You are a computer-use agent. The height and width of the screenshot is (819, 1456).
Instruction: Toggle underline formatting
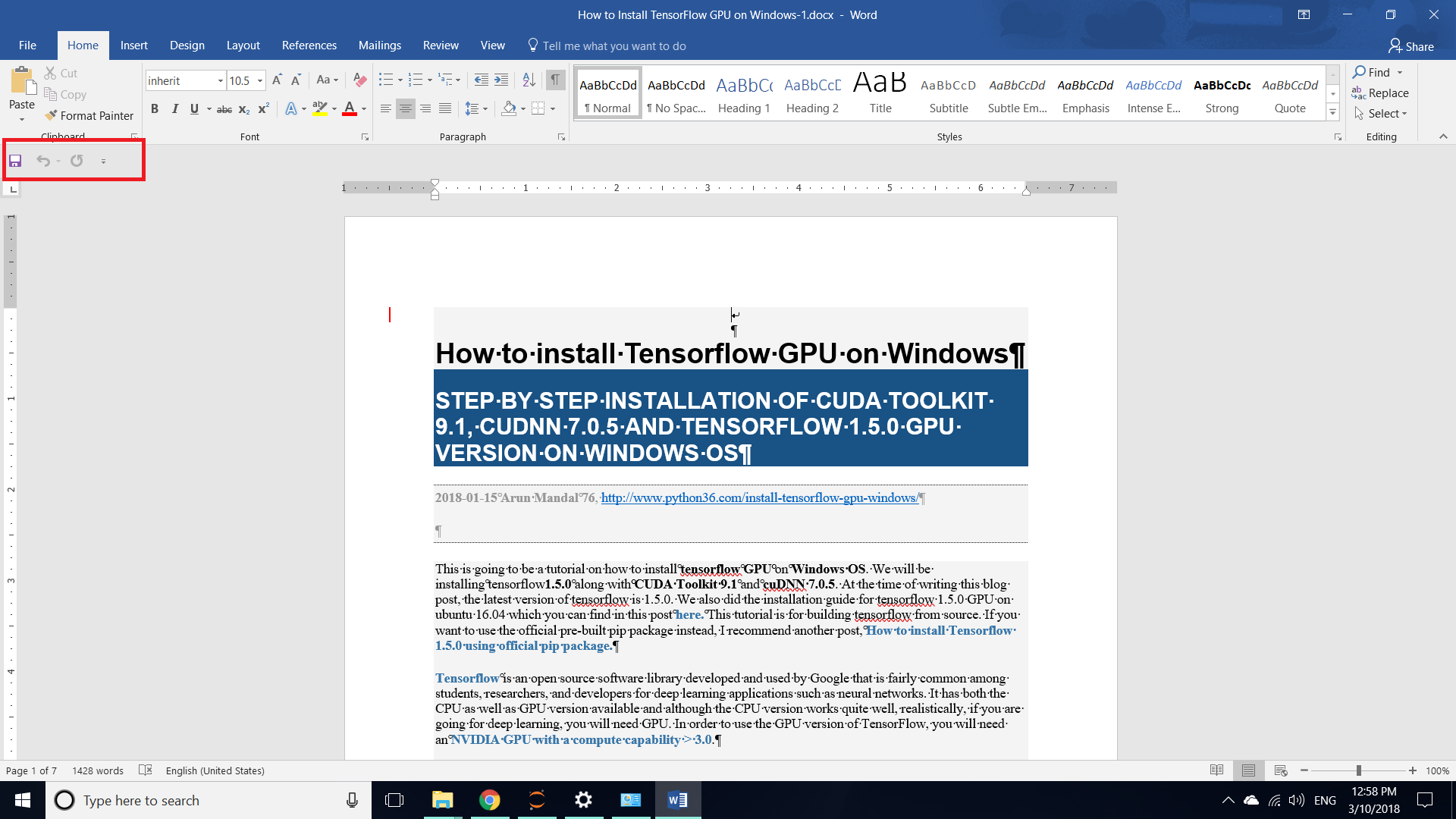tap(194, 109)
